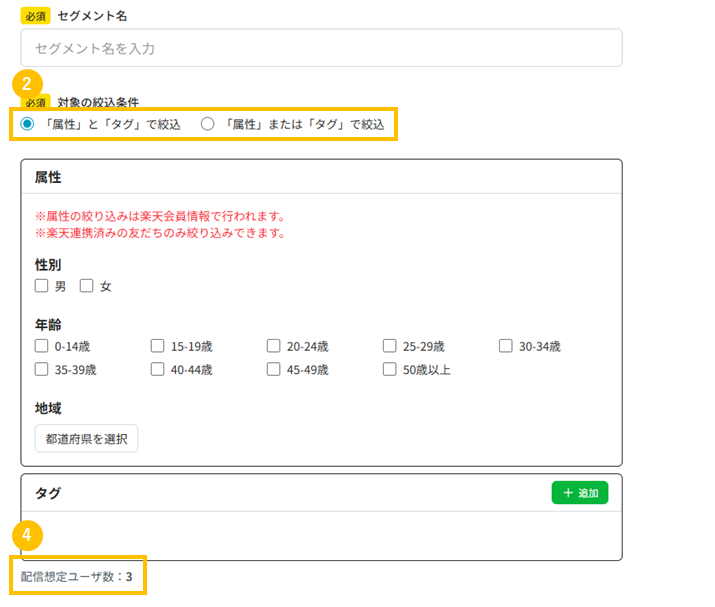Screen dimensions: 715x607
Task: Check the 35-39歳 age group
Action: tap(42, 369)
